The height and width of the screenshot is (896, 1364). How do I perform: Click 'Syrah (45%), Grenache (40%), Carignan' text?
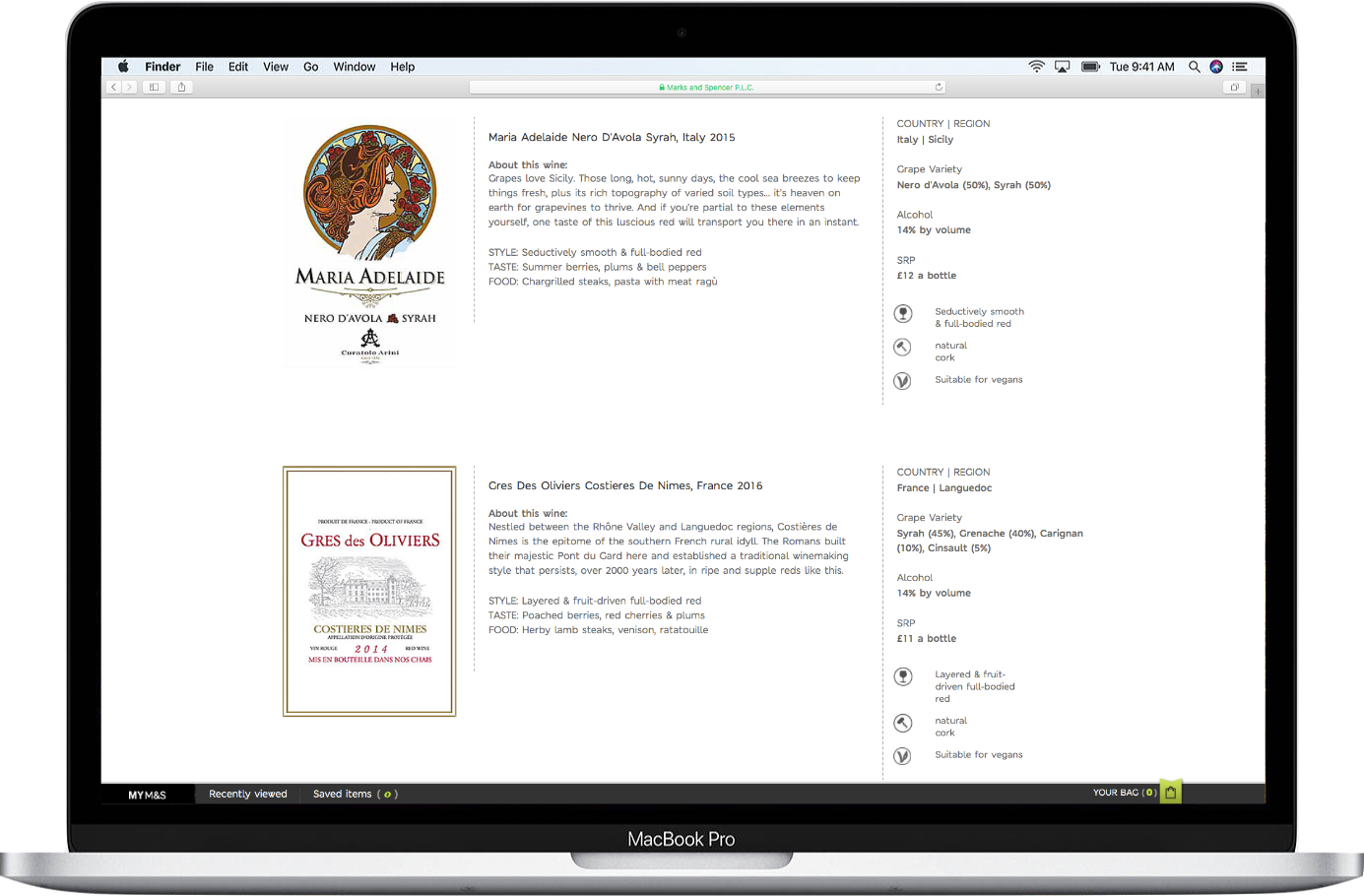tap(990, 534)
